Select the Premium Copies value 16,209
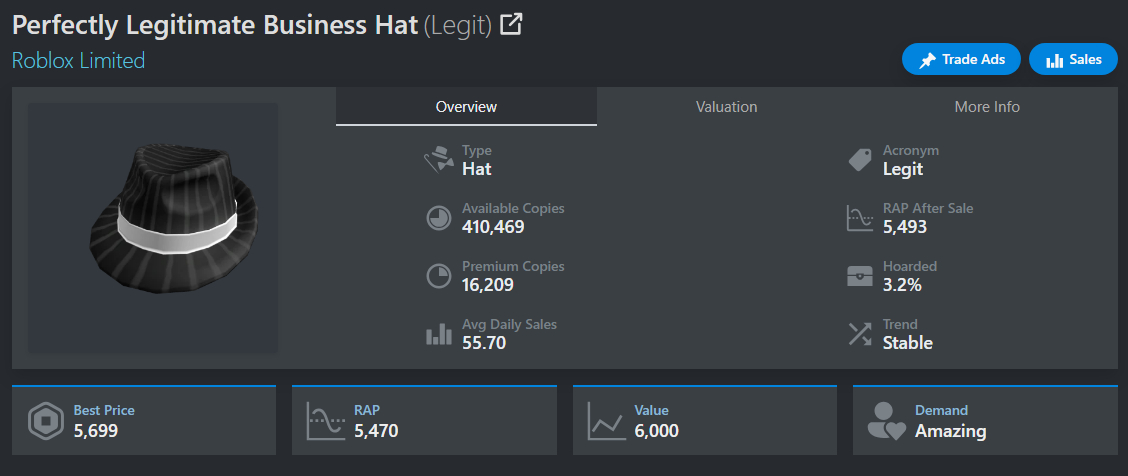 point(488,285)
